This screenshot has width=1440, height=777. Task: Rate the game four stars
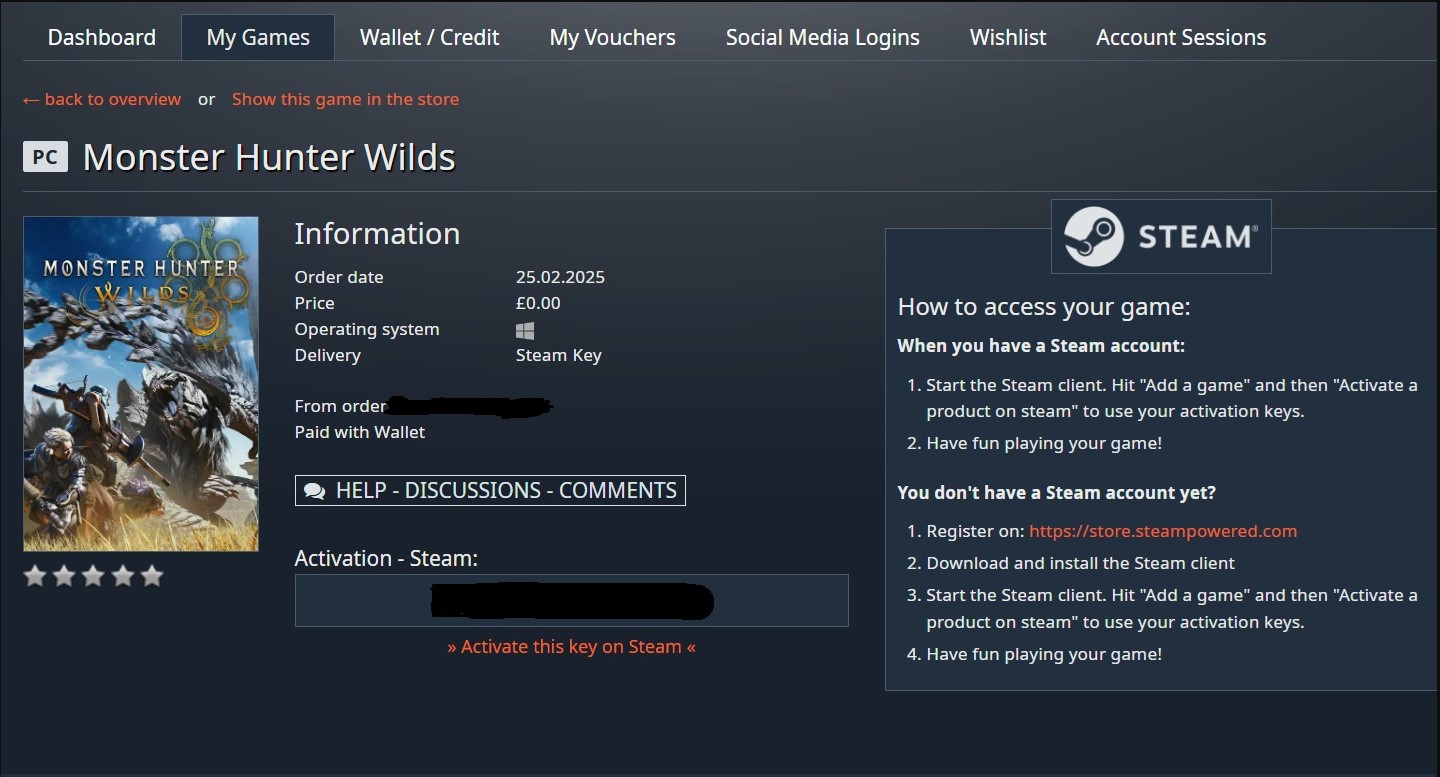122,576
